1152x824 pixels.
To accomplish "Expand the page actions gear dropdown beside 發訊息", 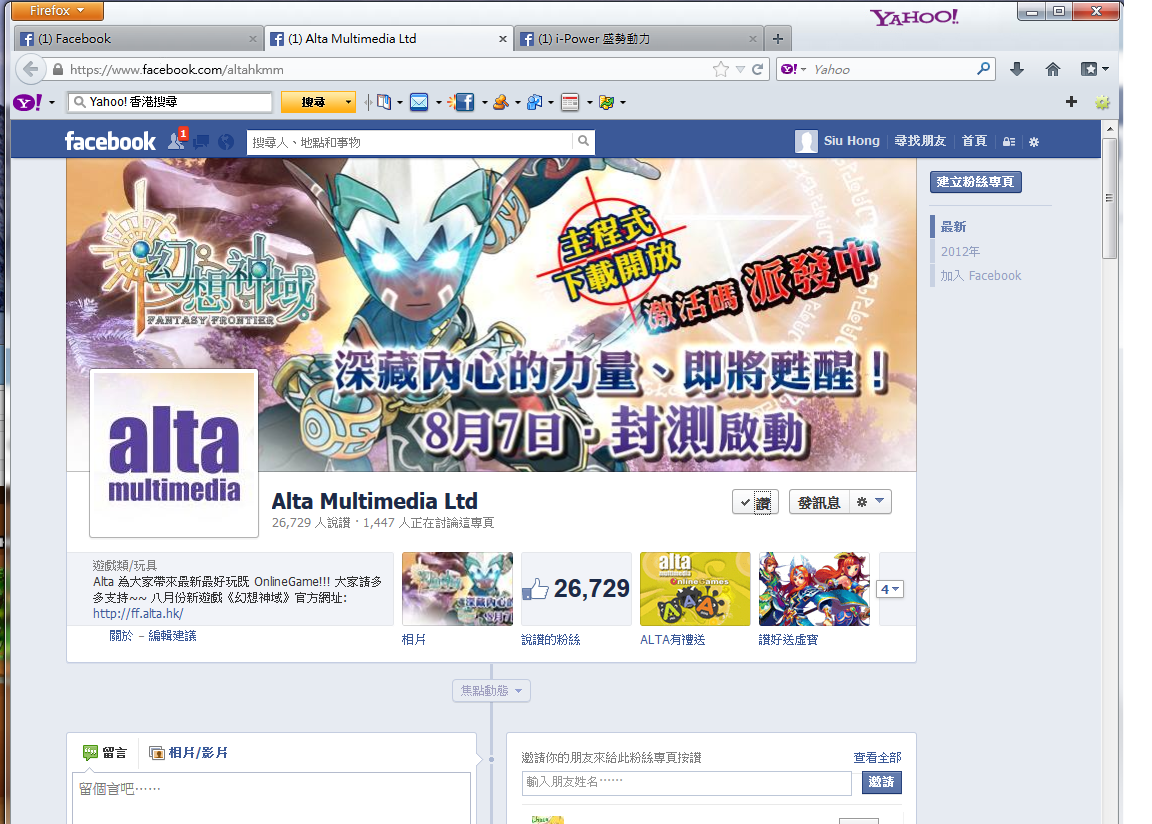I will pyautogui.click(x=871, y=502).
